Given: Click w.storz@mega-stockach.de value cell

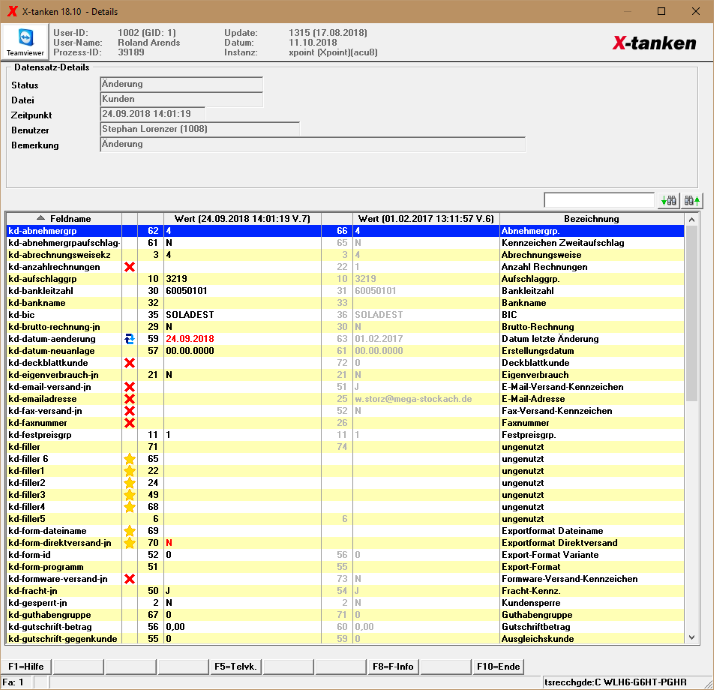Looking at the screenshot, I should pos(426,399).
